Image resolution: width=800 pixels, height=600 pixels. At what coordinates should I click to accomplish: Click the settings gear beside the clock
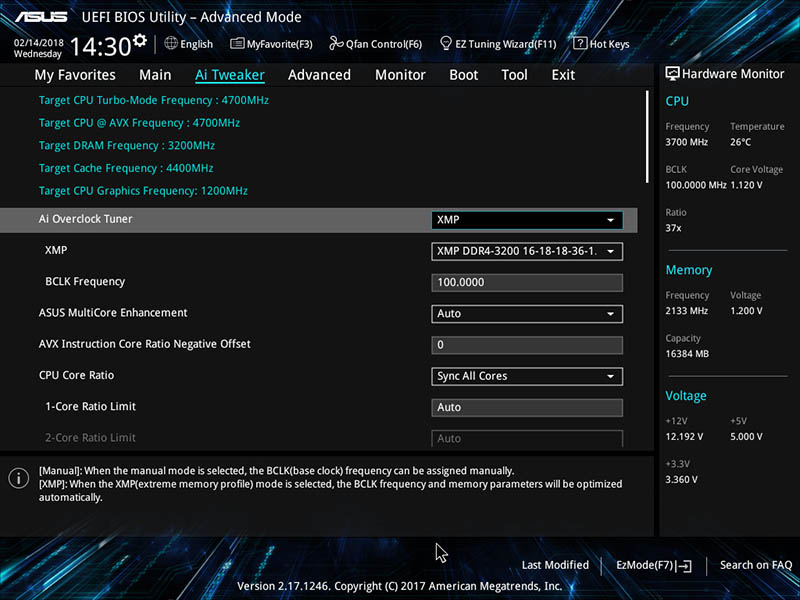(139, 41)
